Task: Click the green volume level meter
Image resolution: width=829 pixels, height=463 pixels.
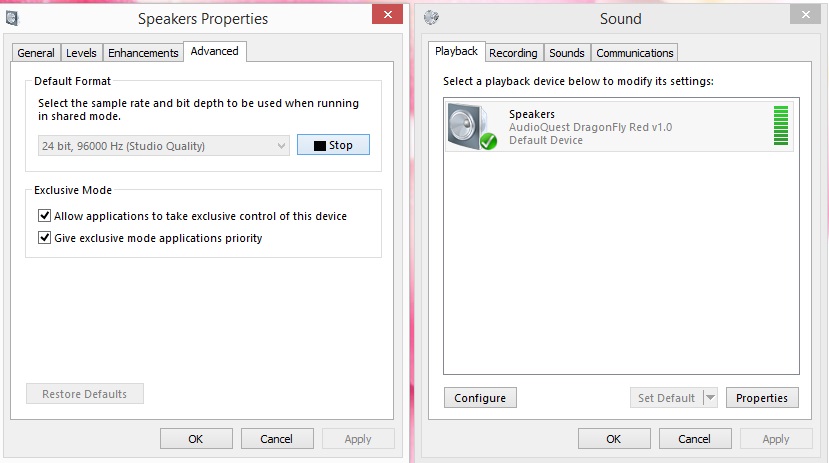Action: point(780,126)
